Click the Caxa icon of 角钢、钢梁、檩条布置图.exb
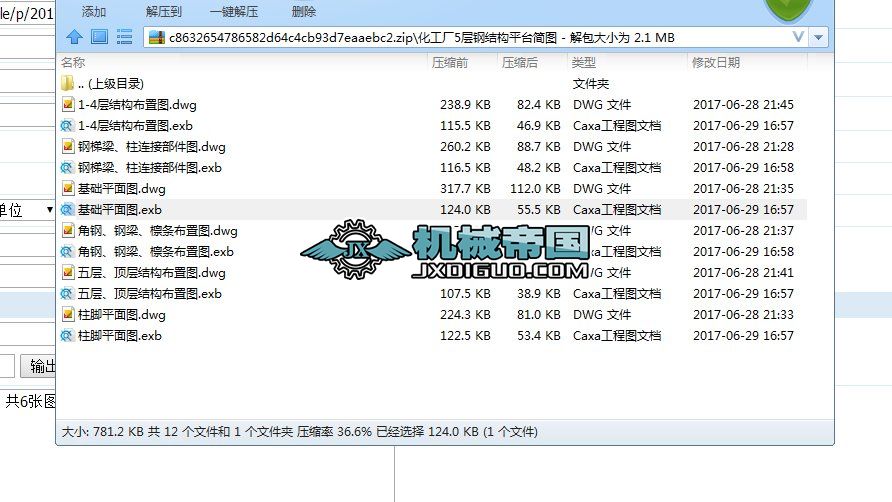 (x=67, y=252)
